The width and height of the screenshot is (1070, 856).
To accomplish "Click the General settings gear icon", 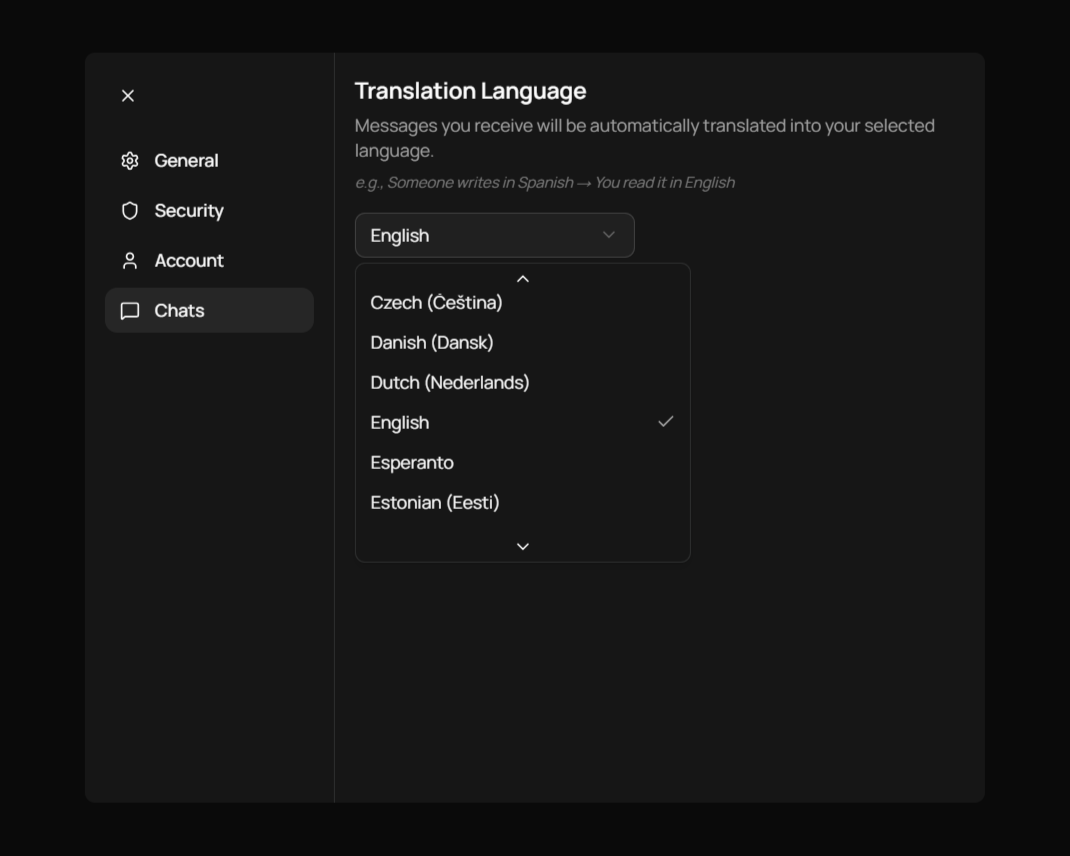I will 128,160.
